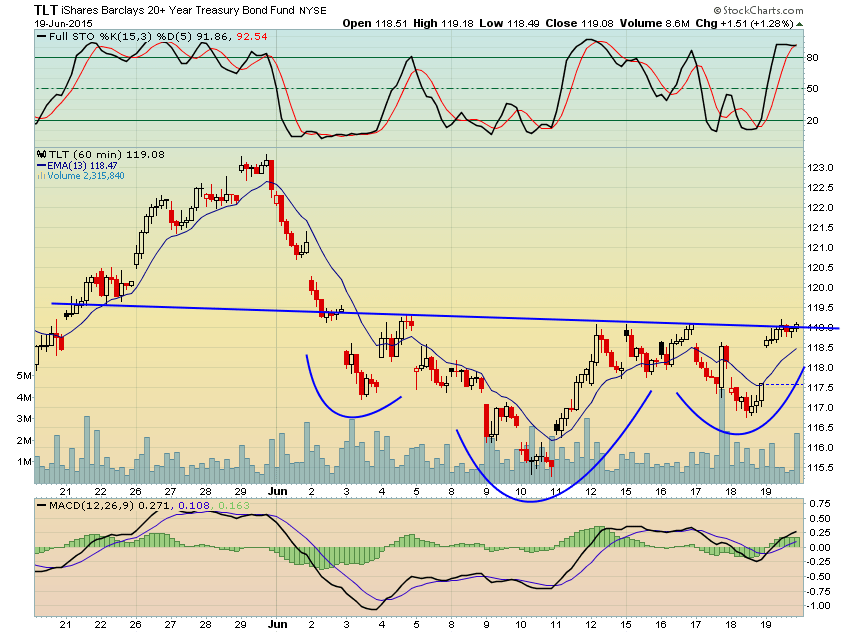Viewport: 850px width, 633px height.
Task: Open the StockCharts.com copyright link
Action: pyautogui.click(x=758, y=10)
